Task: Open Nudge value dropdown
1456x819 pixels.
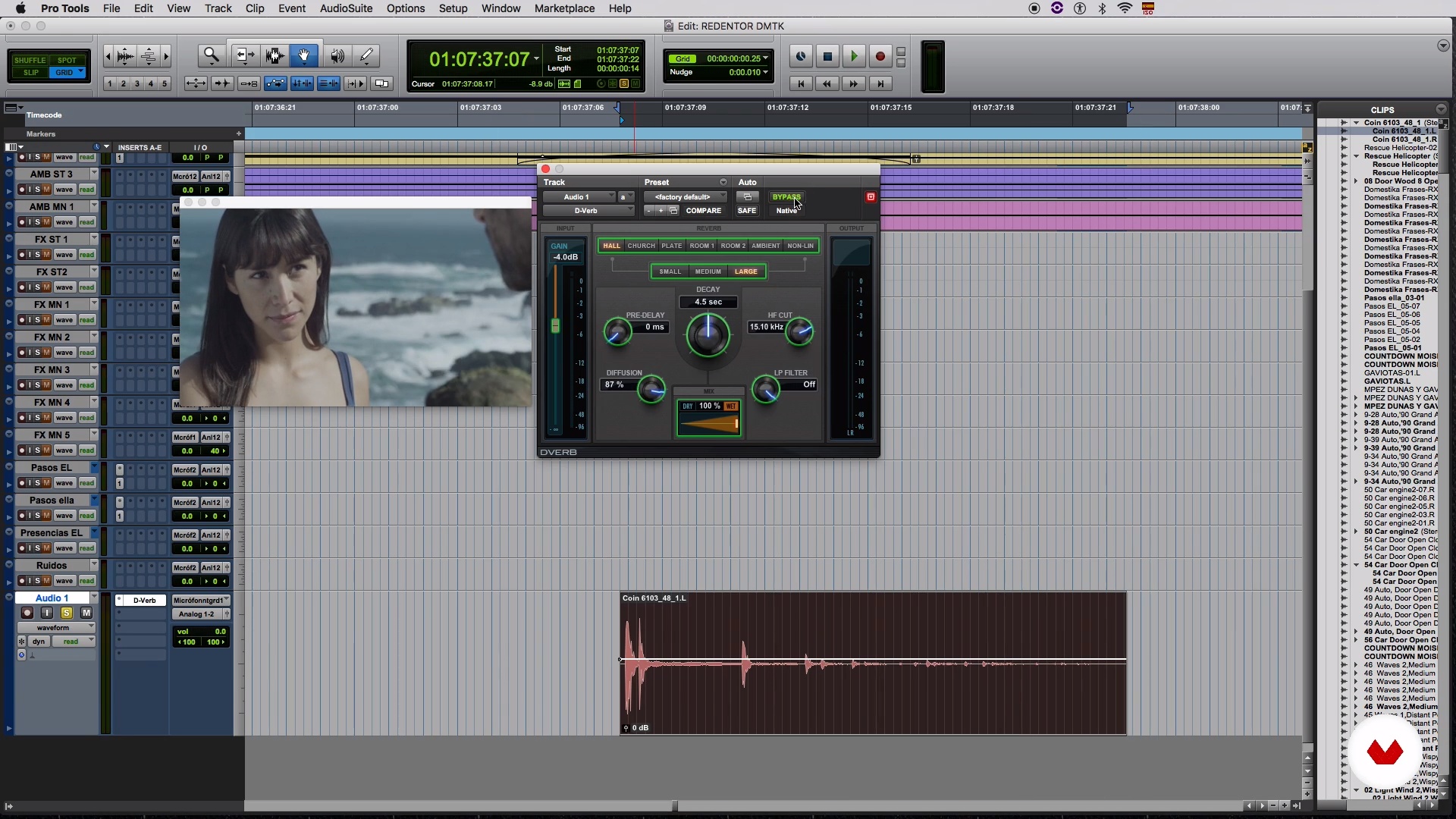Action: (x=765, y=72)
